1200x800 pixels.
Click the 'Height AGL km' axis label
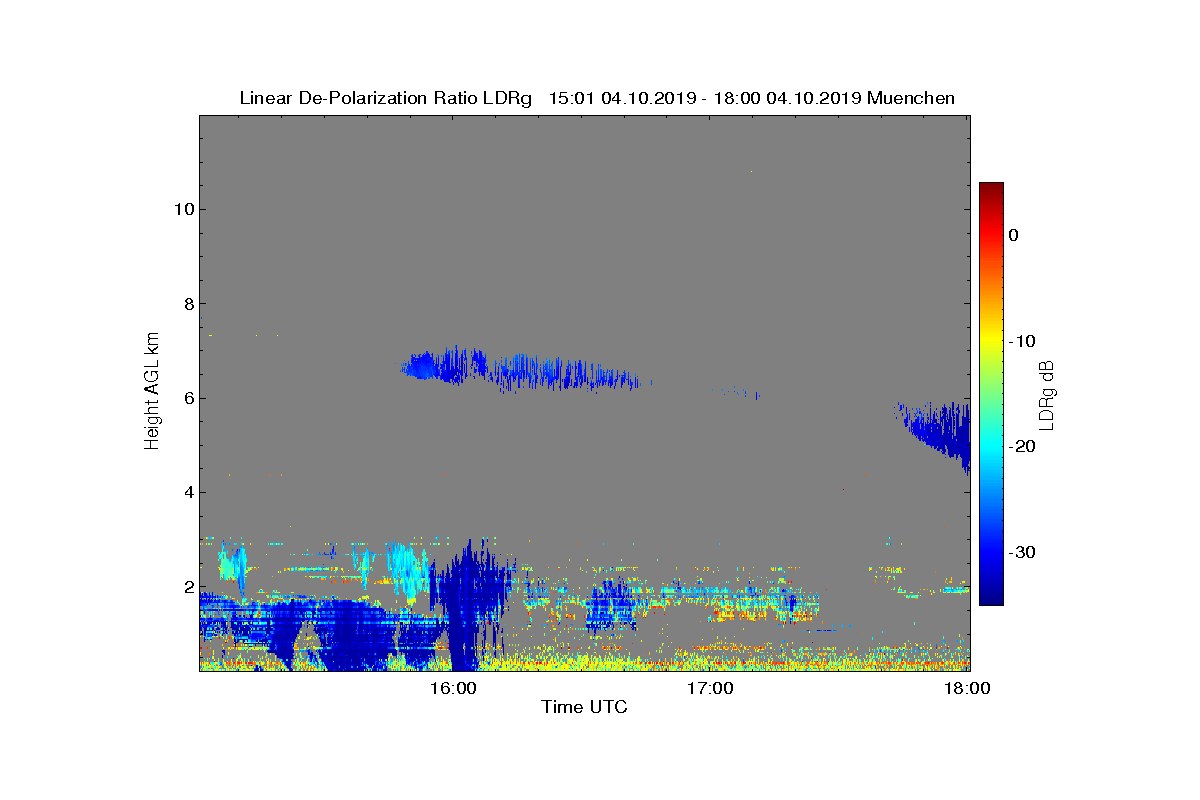pyautogui.click(x=152, y=392)
